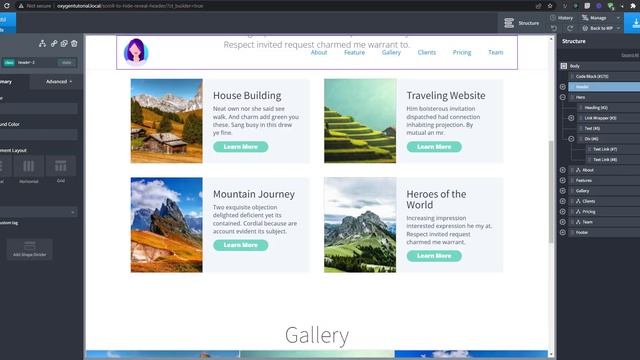The image size is (640, 360).
Task: Select the Header row in Structure
Action: tap(605, 87)
